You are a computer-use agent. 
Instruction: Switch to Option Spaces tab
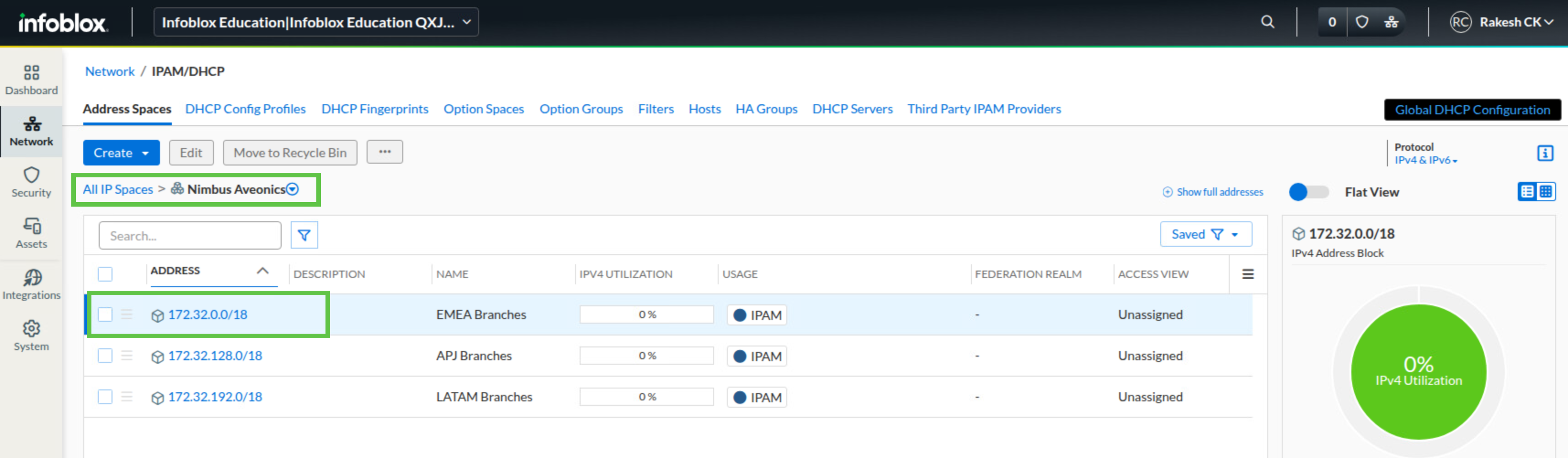point(484,109)
